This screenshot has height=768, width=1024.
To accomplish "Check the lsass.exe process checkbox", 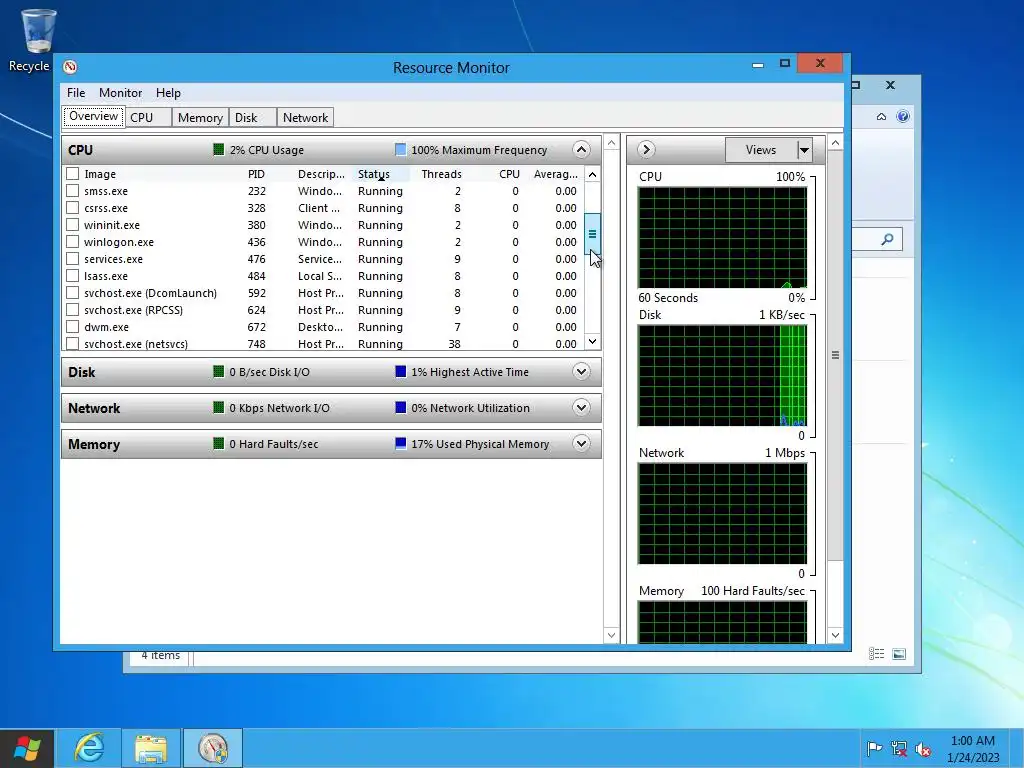I will [x=72, y=276].
